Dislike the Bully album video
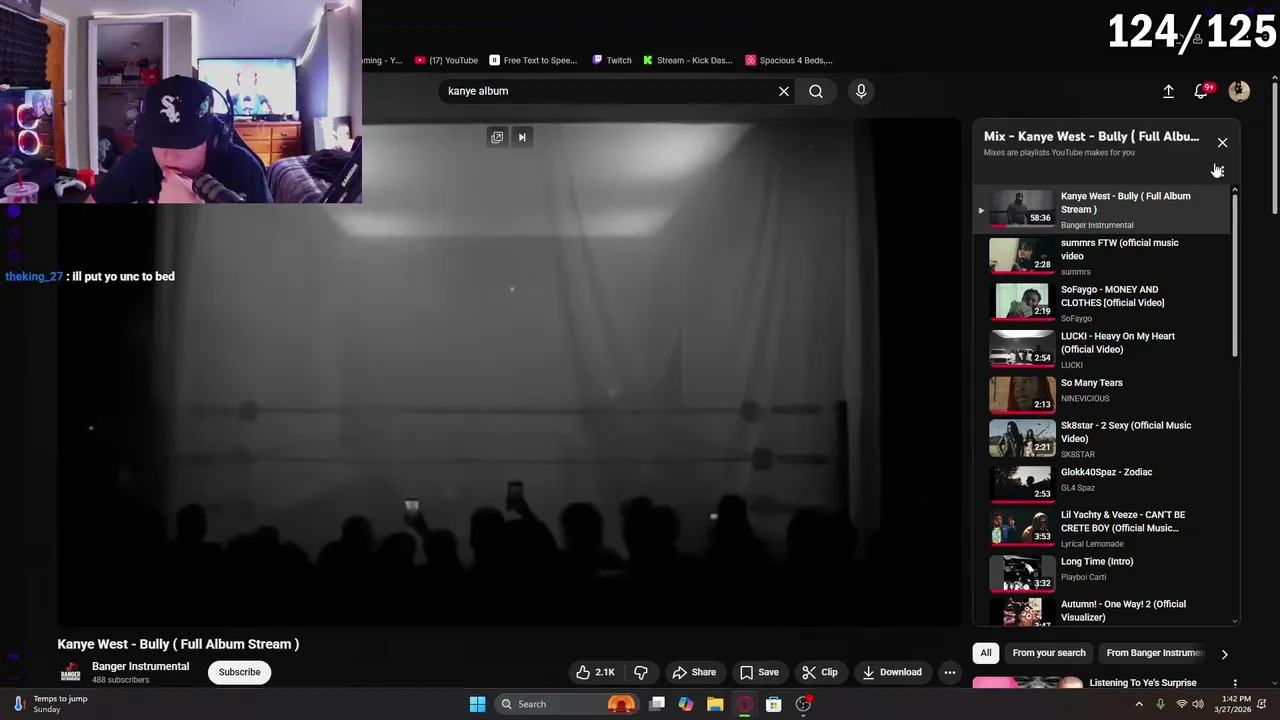This screenshot has height=720, width=1280. pyautogui.click(x=641, y=672)
